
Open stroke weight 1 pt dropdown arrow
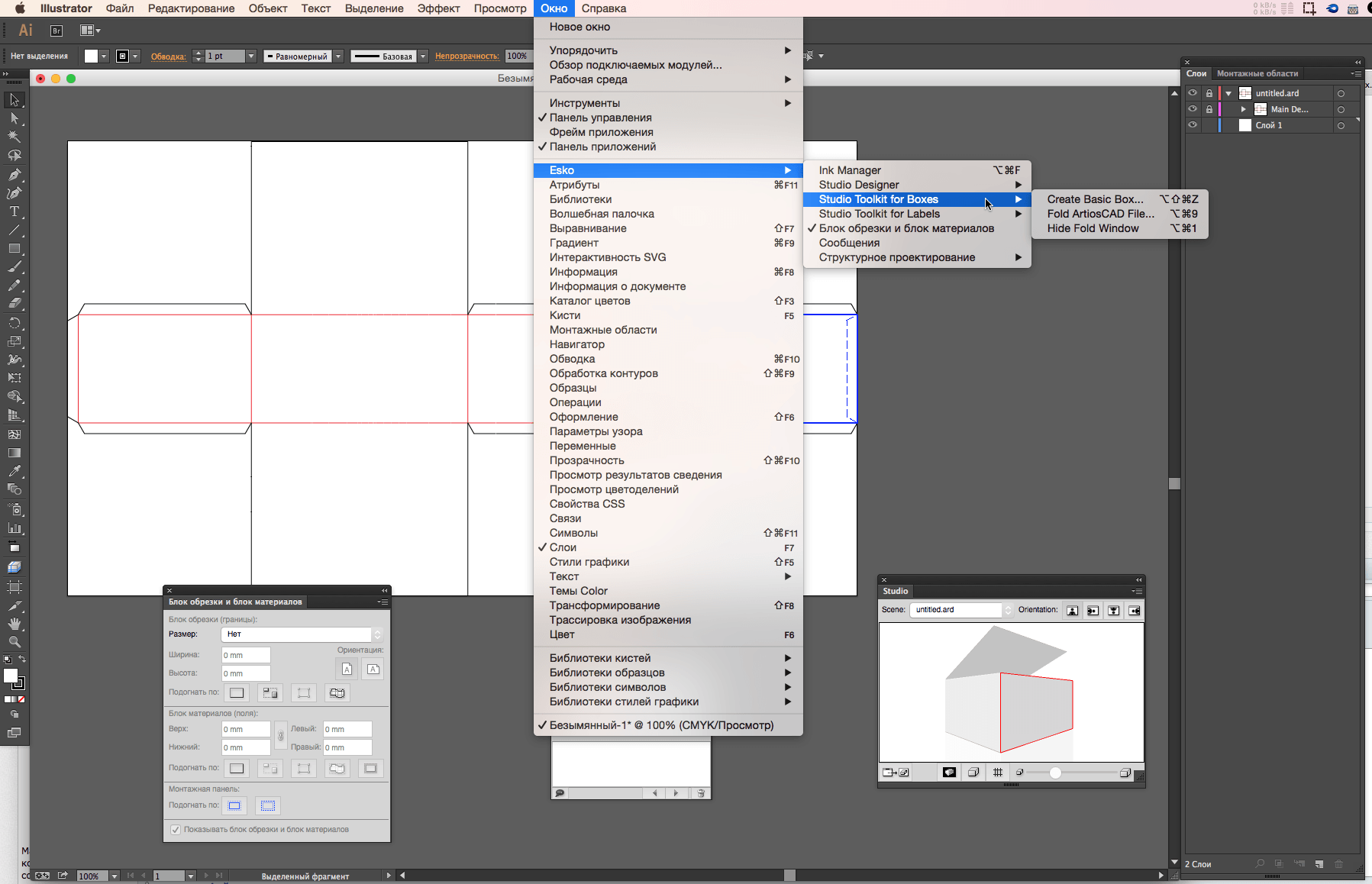250,56
